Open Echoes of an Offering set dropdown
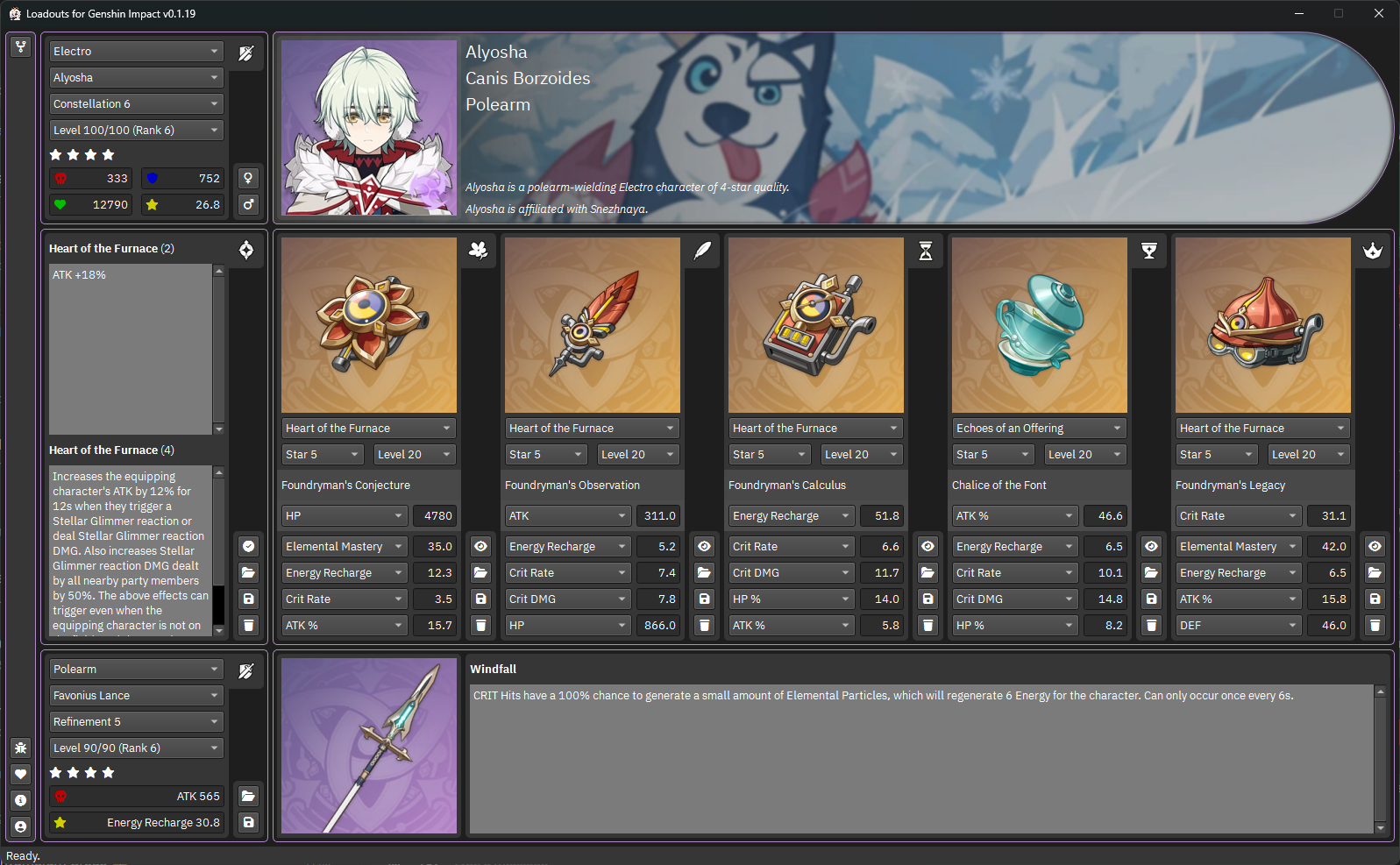1400x865 pixels. pos(1040,429)
